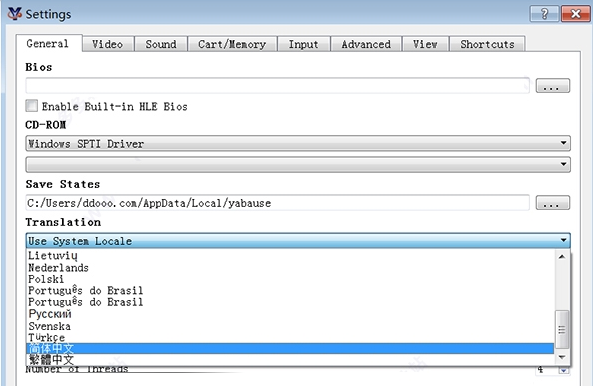593x386 pixels.
Task: Click language list scroll down arrow
Action: pyautogui.click(x=562, y=357)
